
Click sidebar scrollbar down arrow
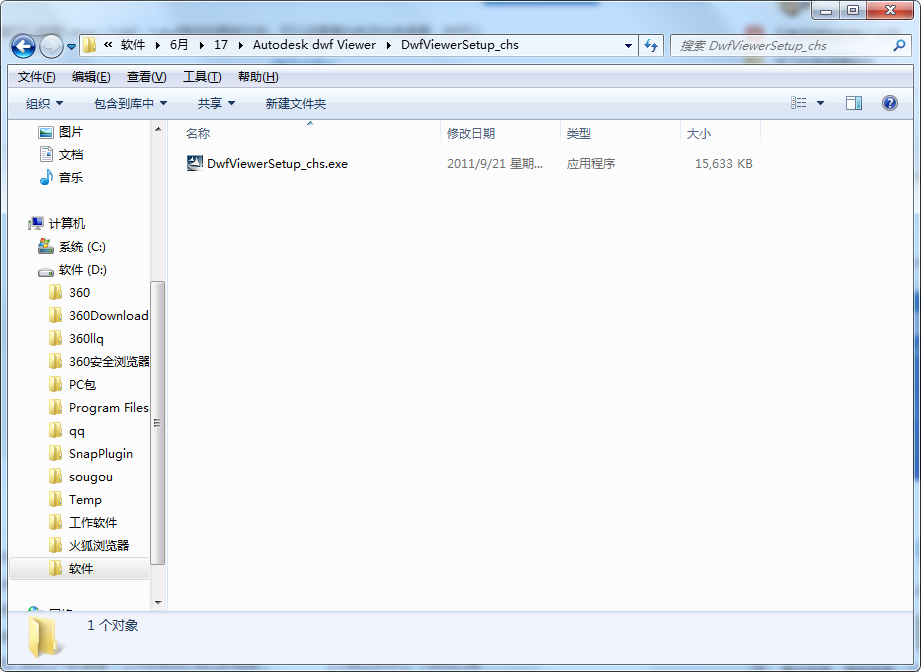pyautogui.click(x=157, y=603)
